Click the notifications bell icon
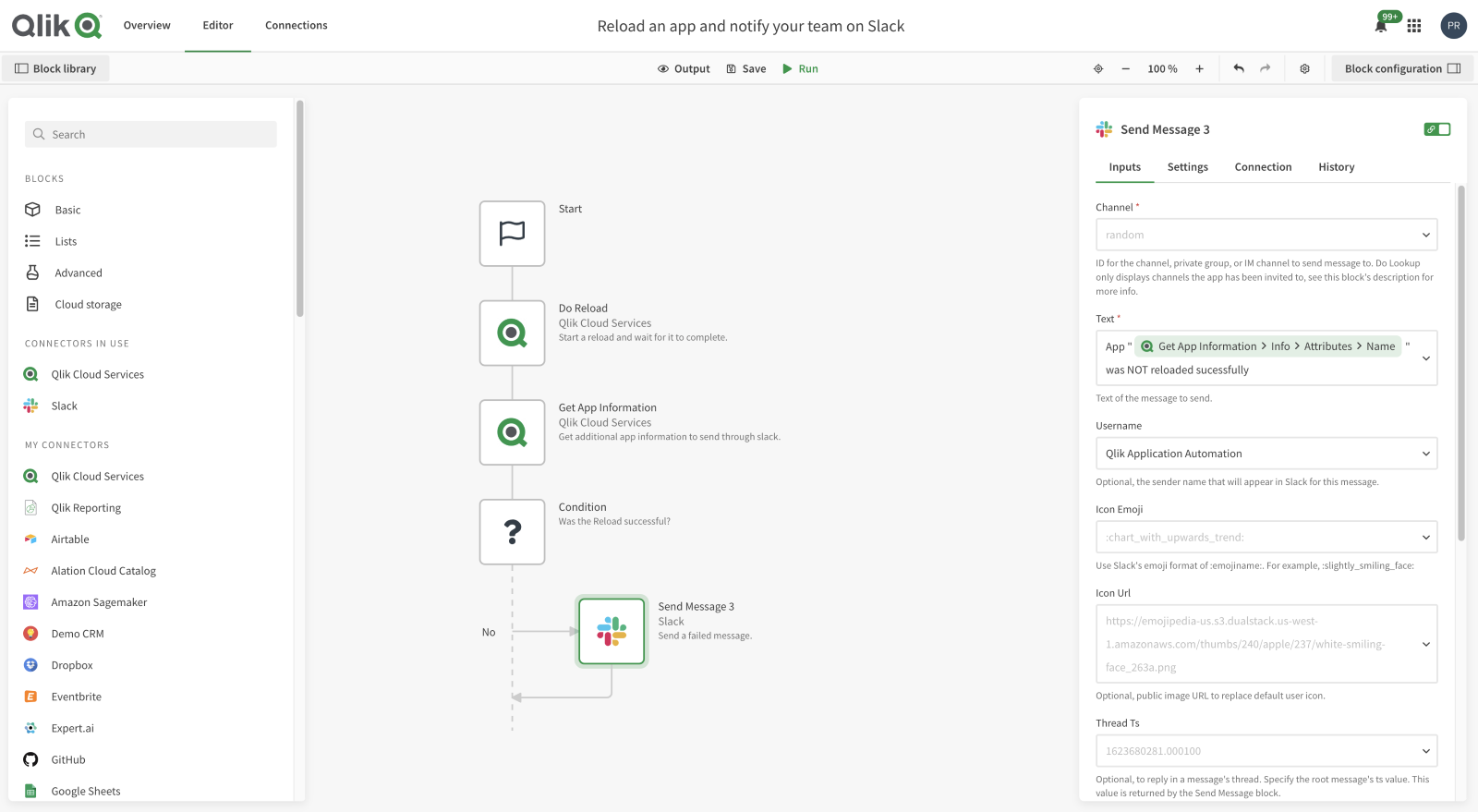Viewport: 1478px width, 812px height. [x=1381, y=26]
